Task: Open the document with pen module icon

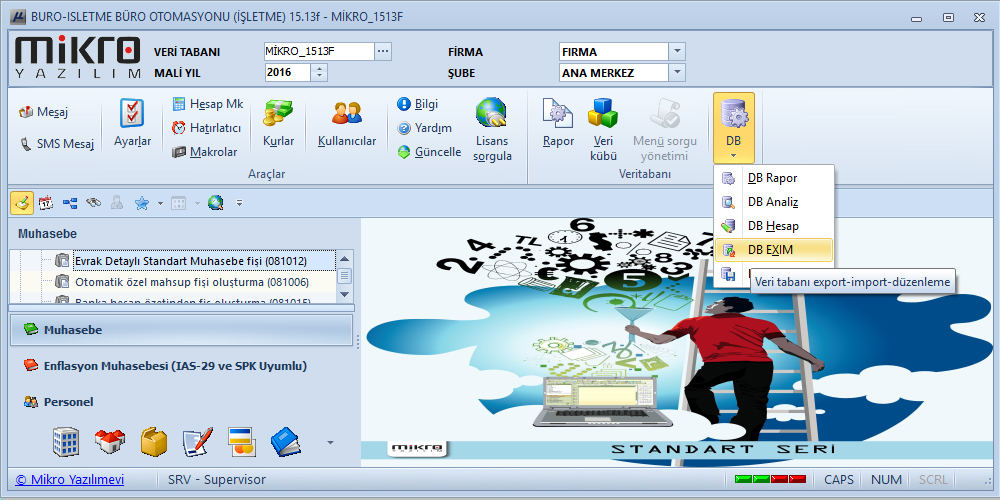Action: coord(198,441)
